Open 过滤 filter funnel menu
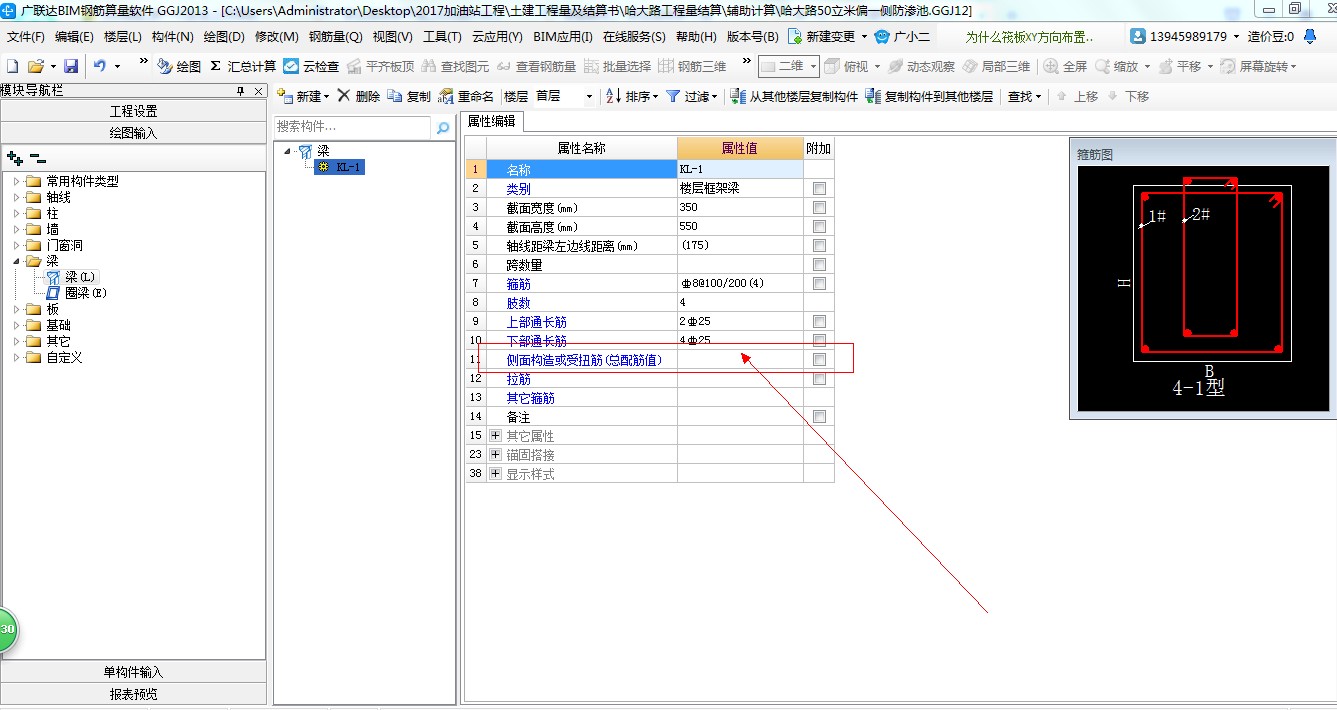1337x710 pixels. coord(692,96)
